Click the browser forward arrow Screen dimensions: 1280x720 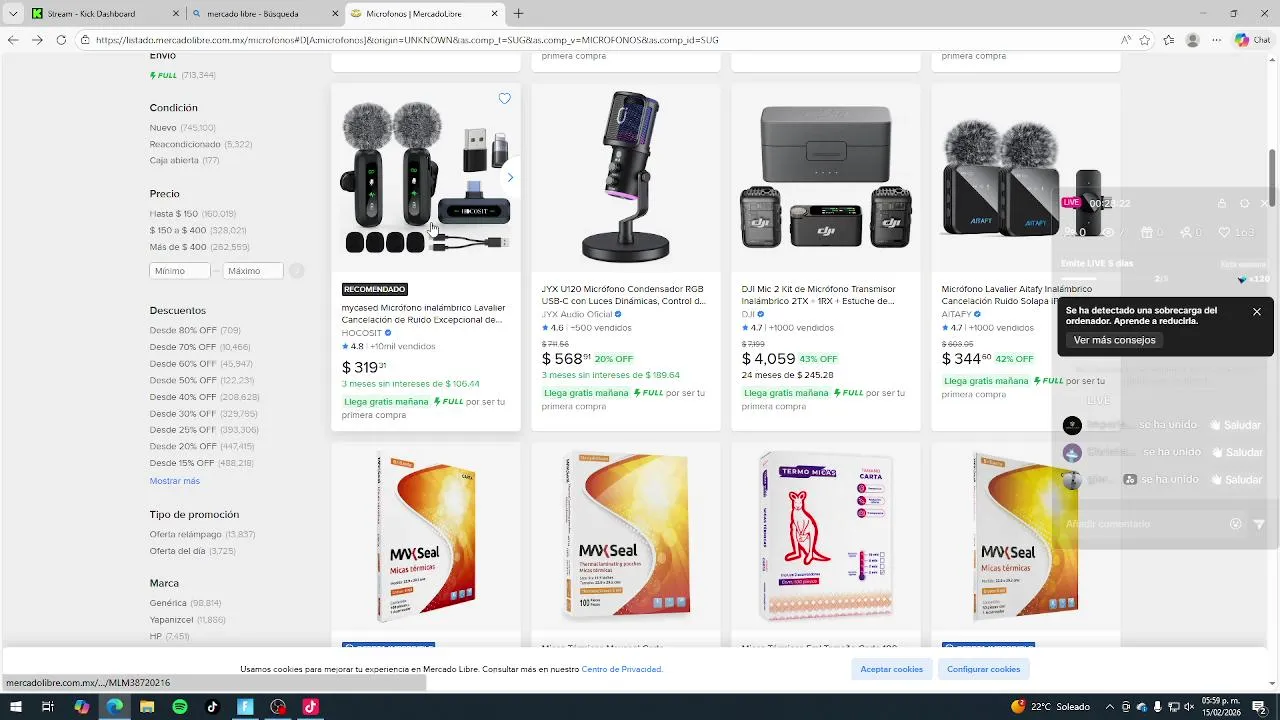pyautogui.click(x=37, y=40)
